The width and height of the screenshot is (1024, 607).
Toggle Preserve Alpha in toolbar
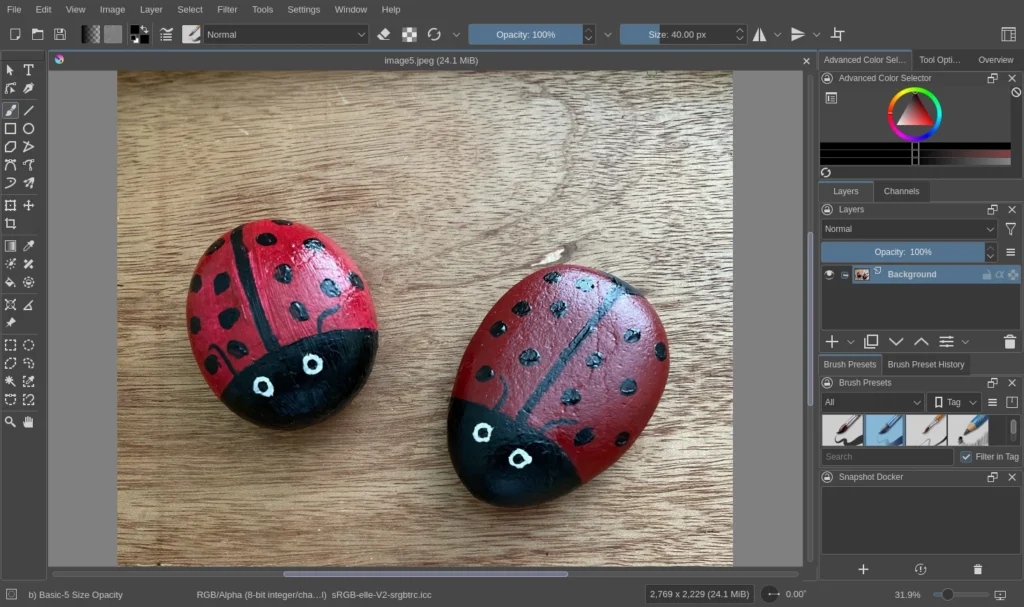(409, 35)
